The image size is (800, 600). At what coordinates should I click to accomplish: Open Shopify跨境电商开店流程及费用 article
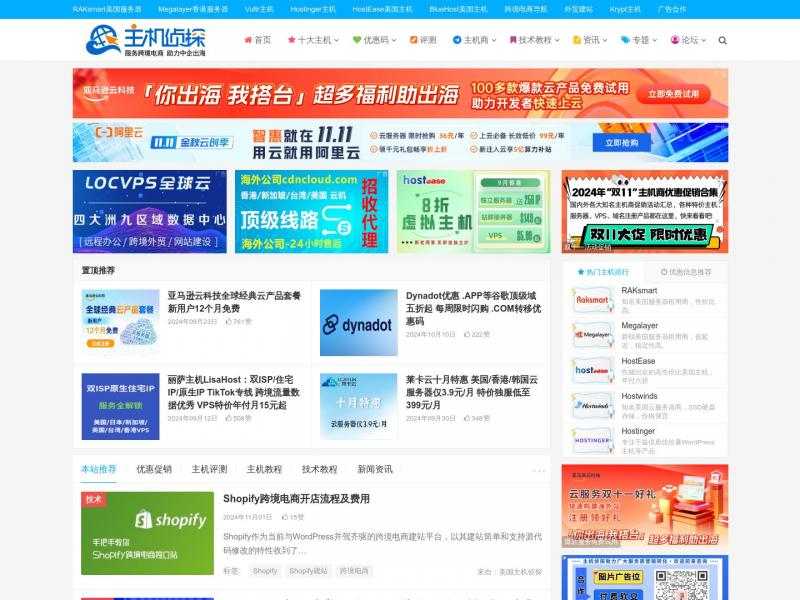tap(296, 498)
